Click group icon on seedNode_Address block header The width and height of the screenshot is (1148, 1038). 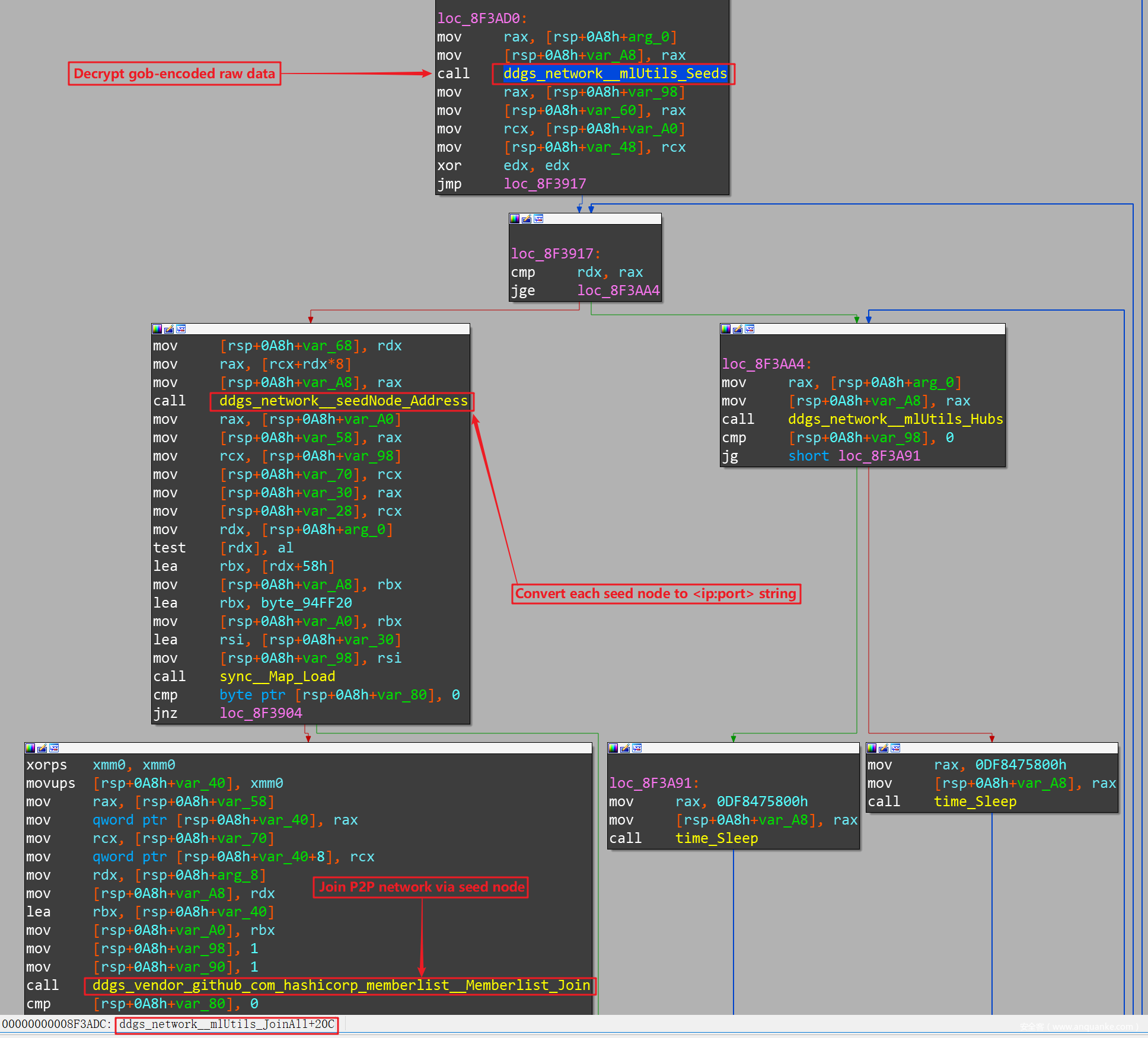point(181,329)
